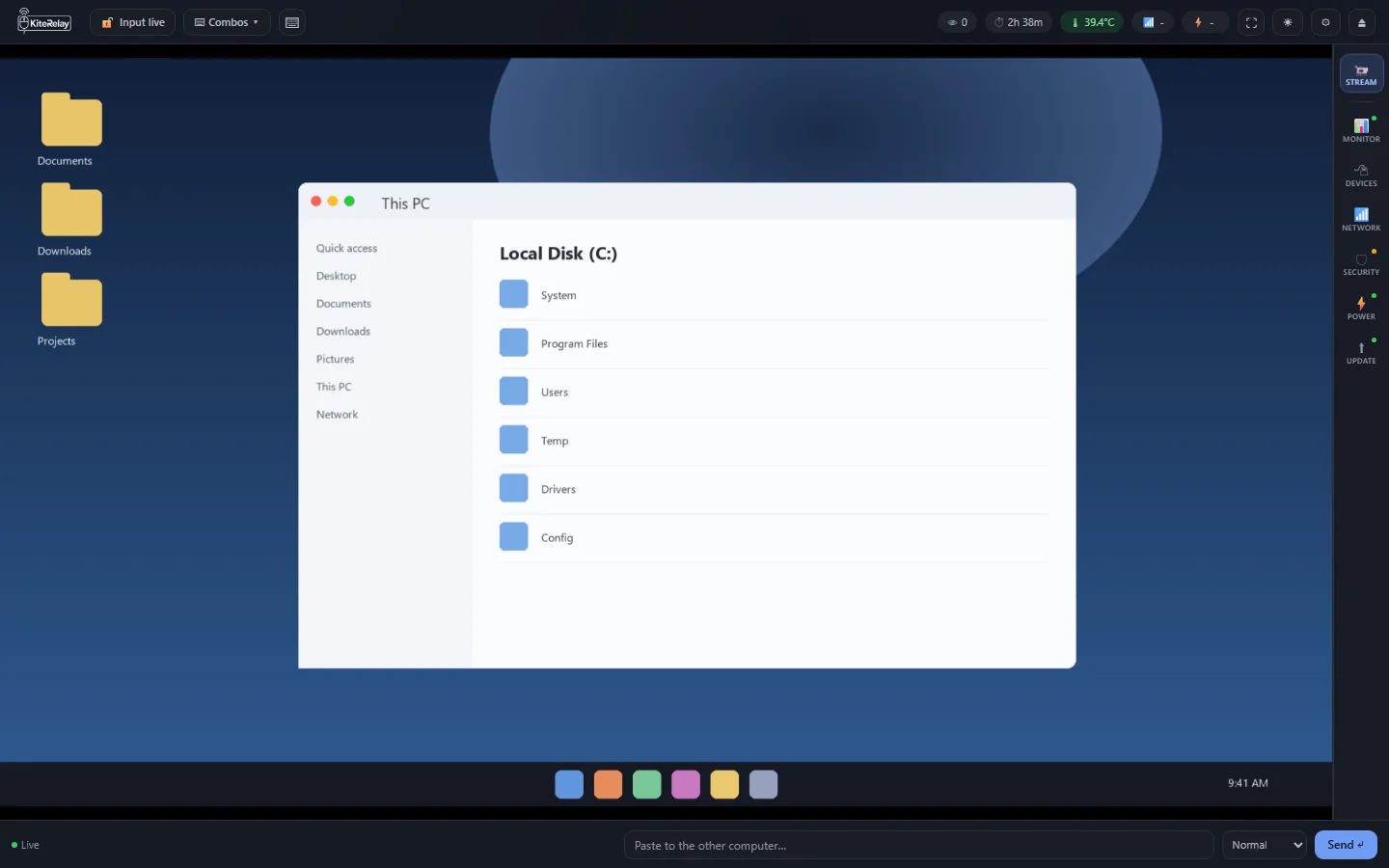Viewport: 1389px width, 868px height.
Task: Open the Program Files folder
Action: [774, 343]
